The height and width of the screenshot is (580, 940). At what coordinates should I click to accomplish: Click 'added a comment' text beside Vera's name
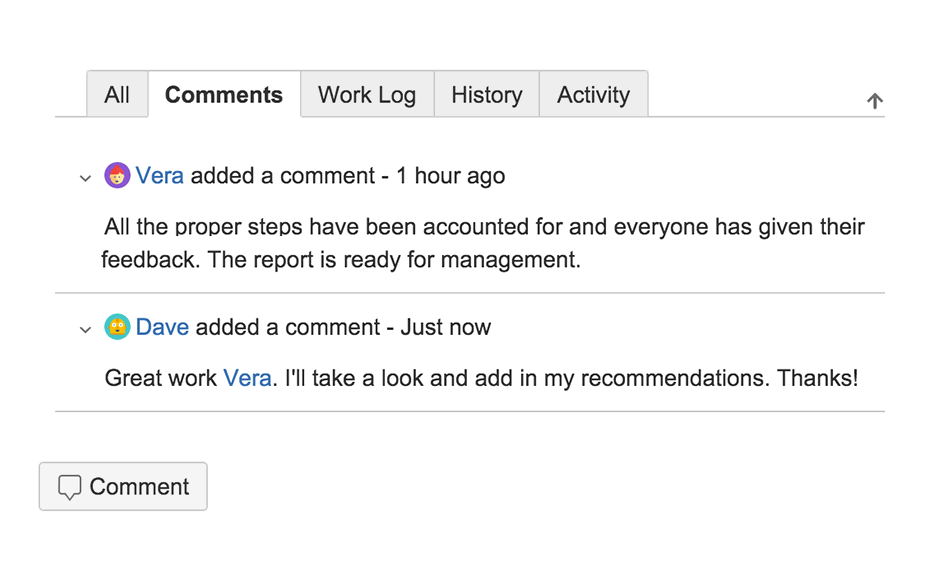click(x=282, y=176)
